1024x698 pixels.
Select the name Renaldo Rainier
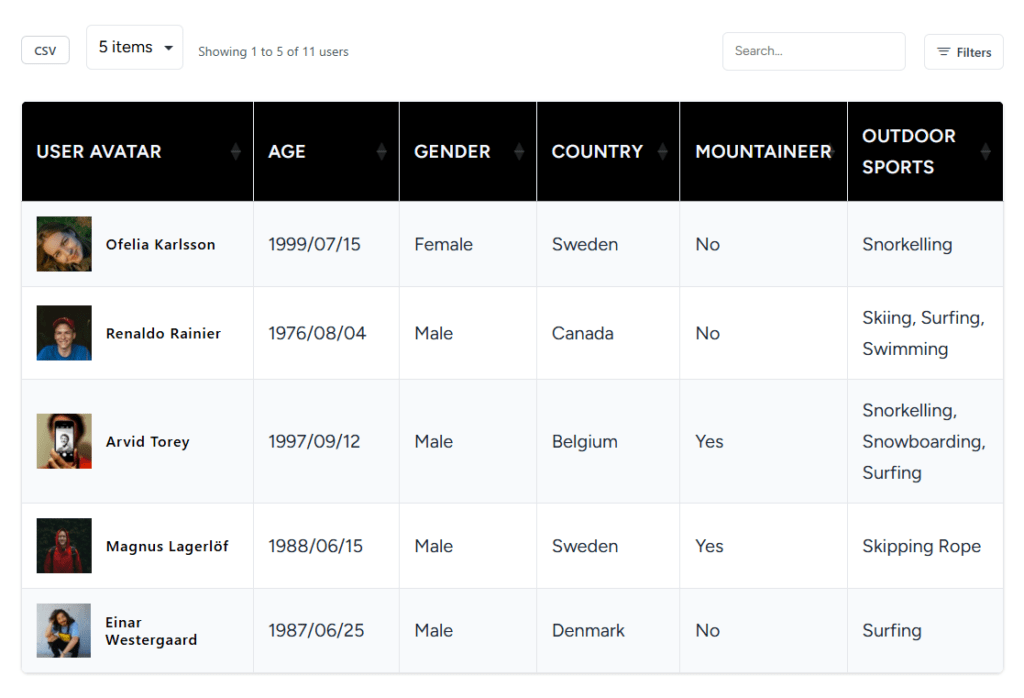(x=163, y=334)
